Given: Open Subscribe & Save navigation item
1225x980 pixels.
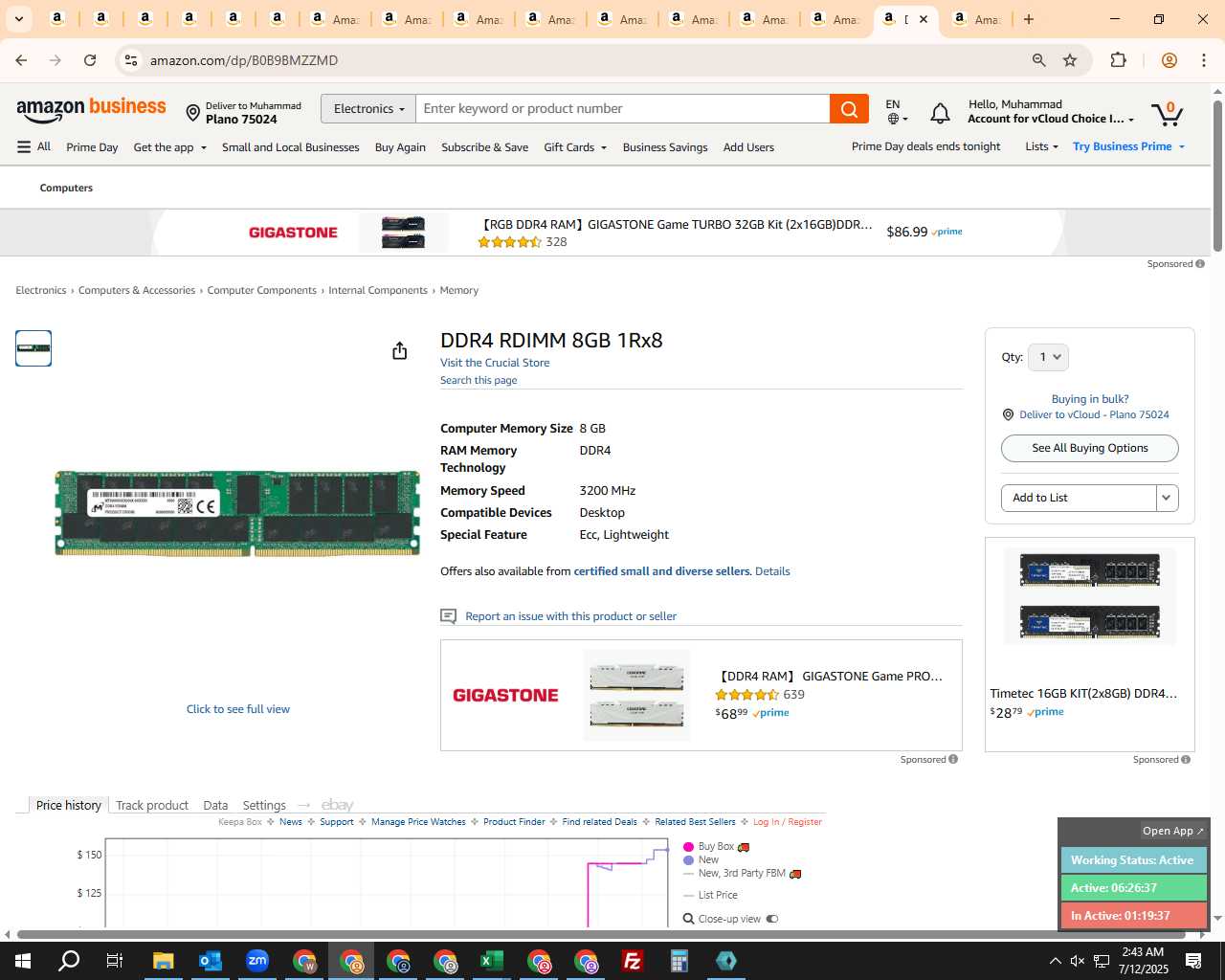Looking at the screenshot, I should tap(484, 147).
